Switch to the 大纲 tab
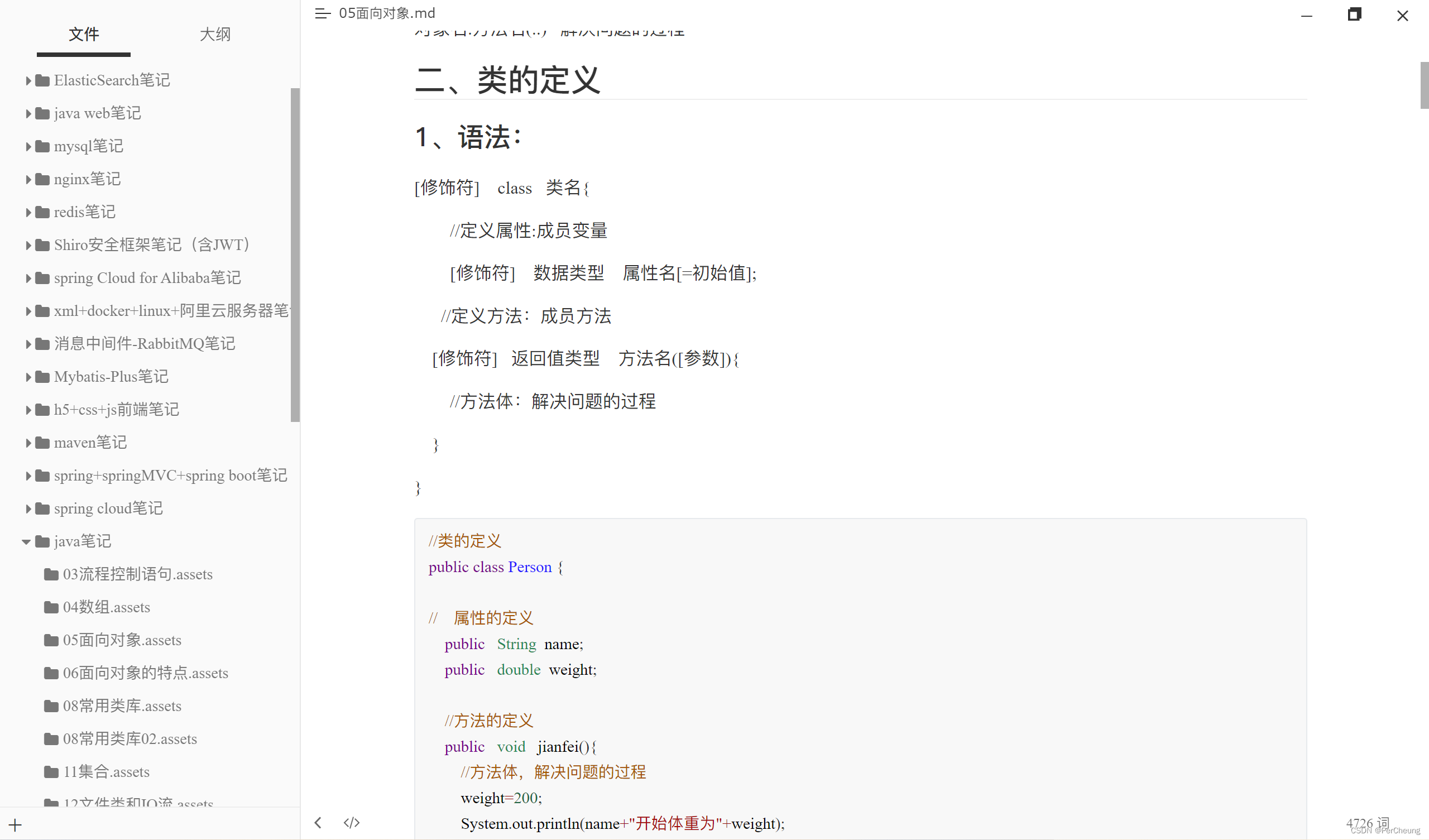The image size is (1429, 840). pos(215,35)
